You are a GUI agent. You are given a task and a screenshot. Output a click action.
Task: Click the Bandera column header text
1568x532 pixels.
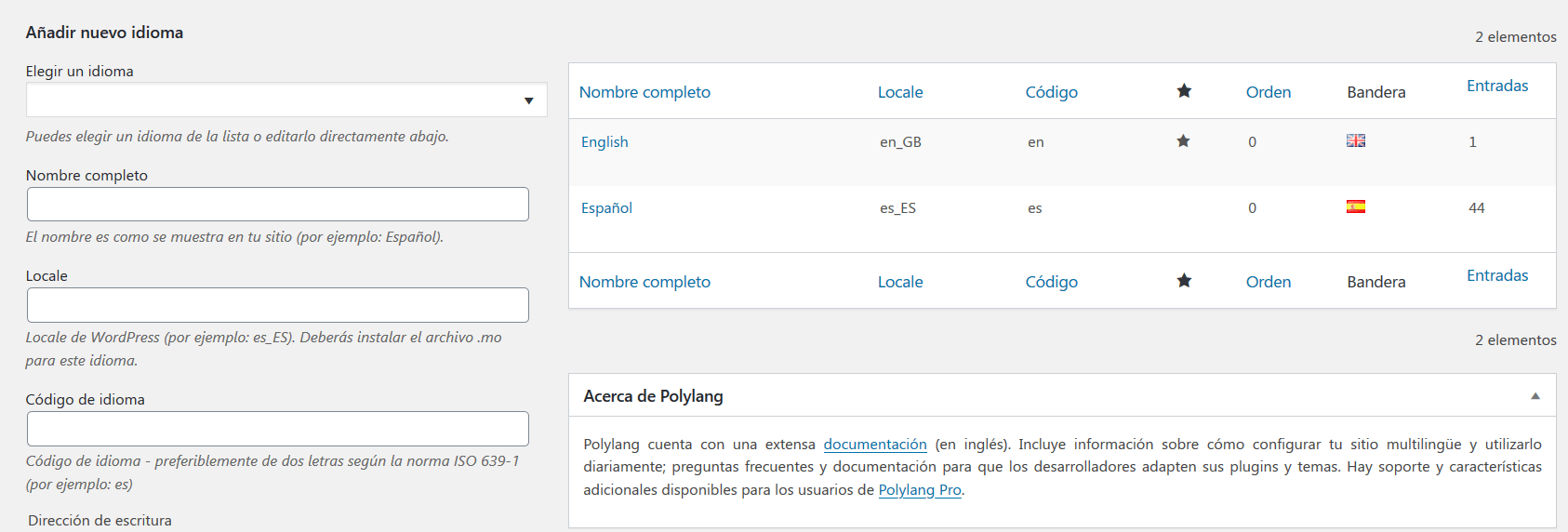click(1376, 92)
